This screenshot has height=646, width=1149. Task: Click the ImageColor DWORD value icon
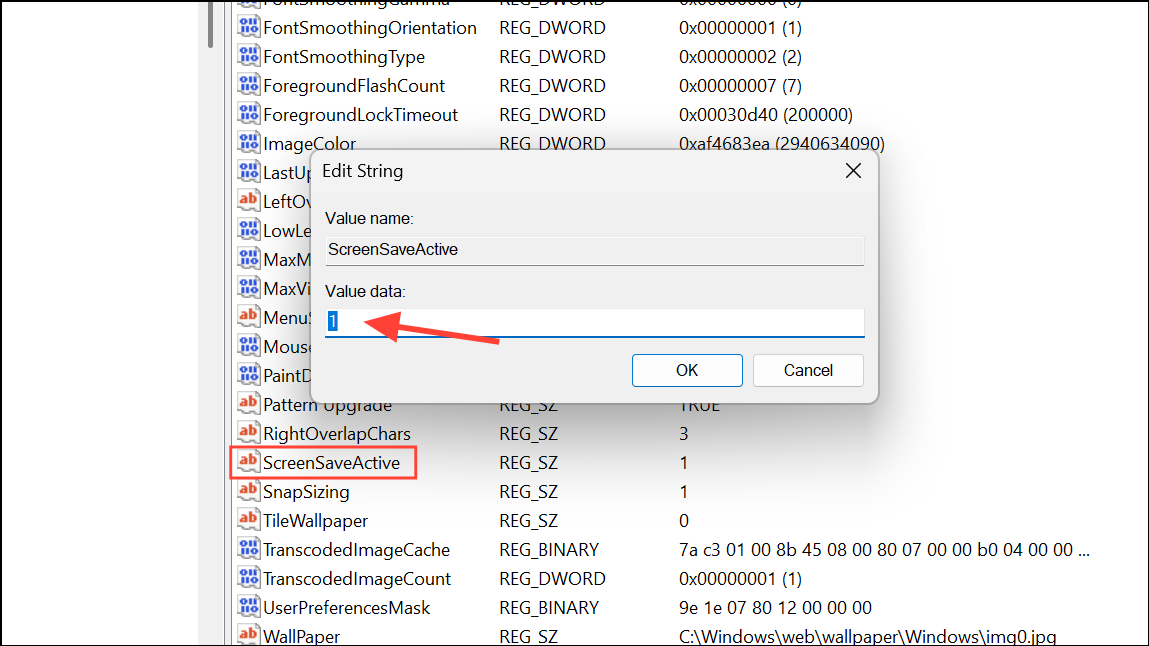[x=248, y=142]
